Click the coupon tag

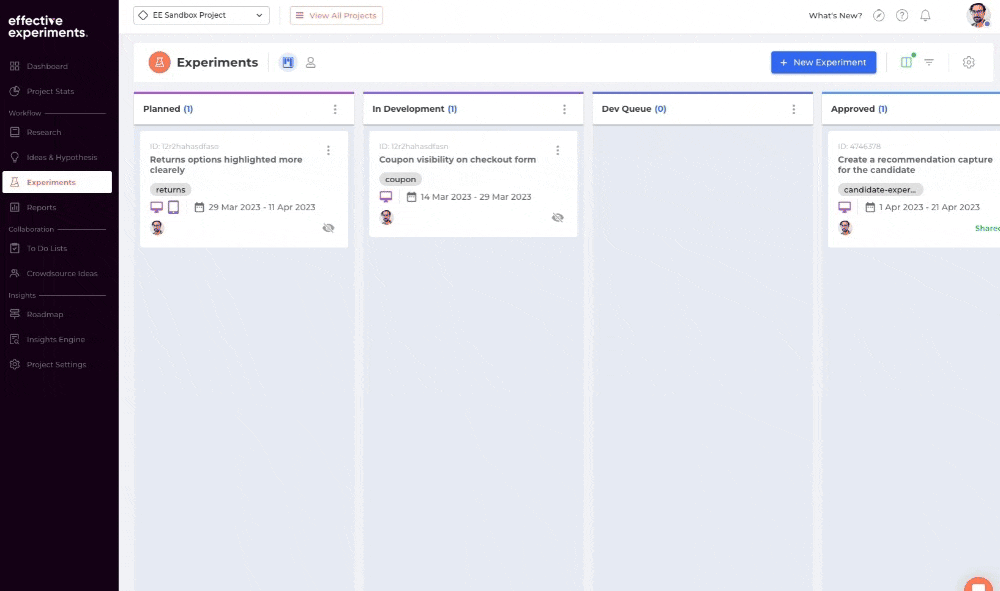400,179
